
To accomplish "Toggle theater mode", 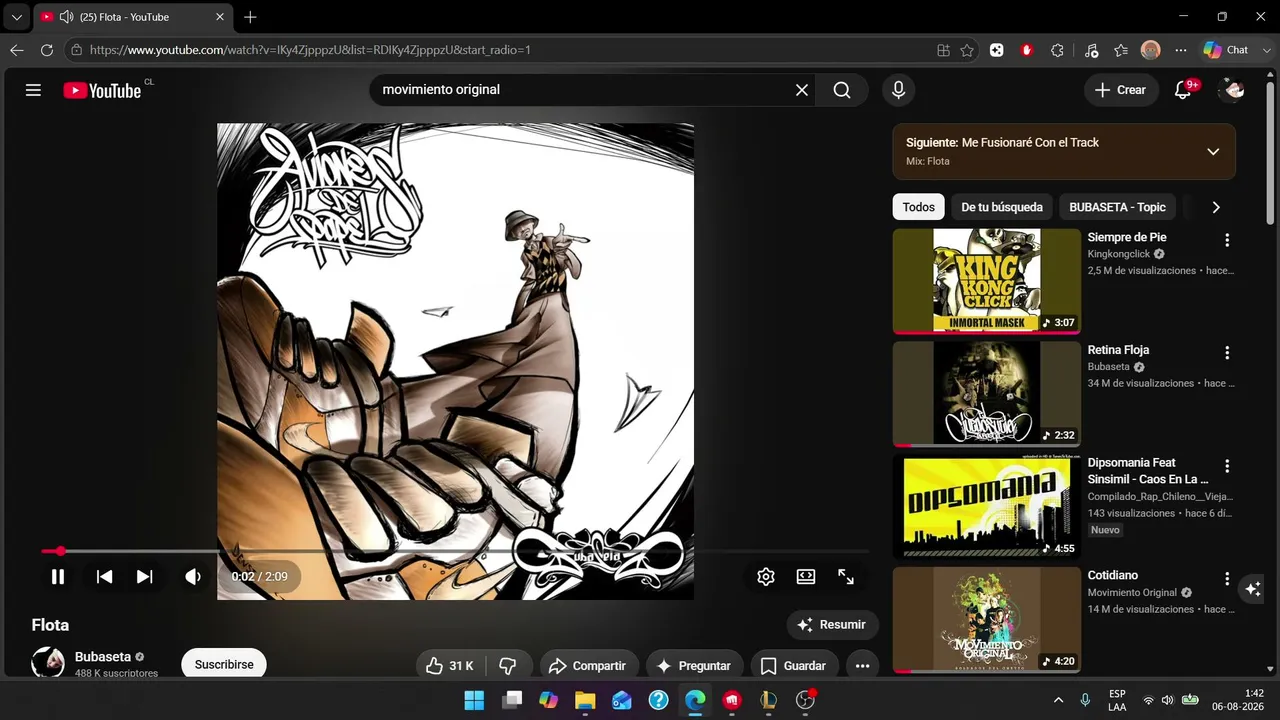I will point(806,577).
